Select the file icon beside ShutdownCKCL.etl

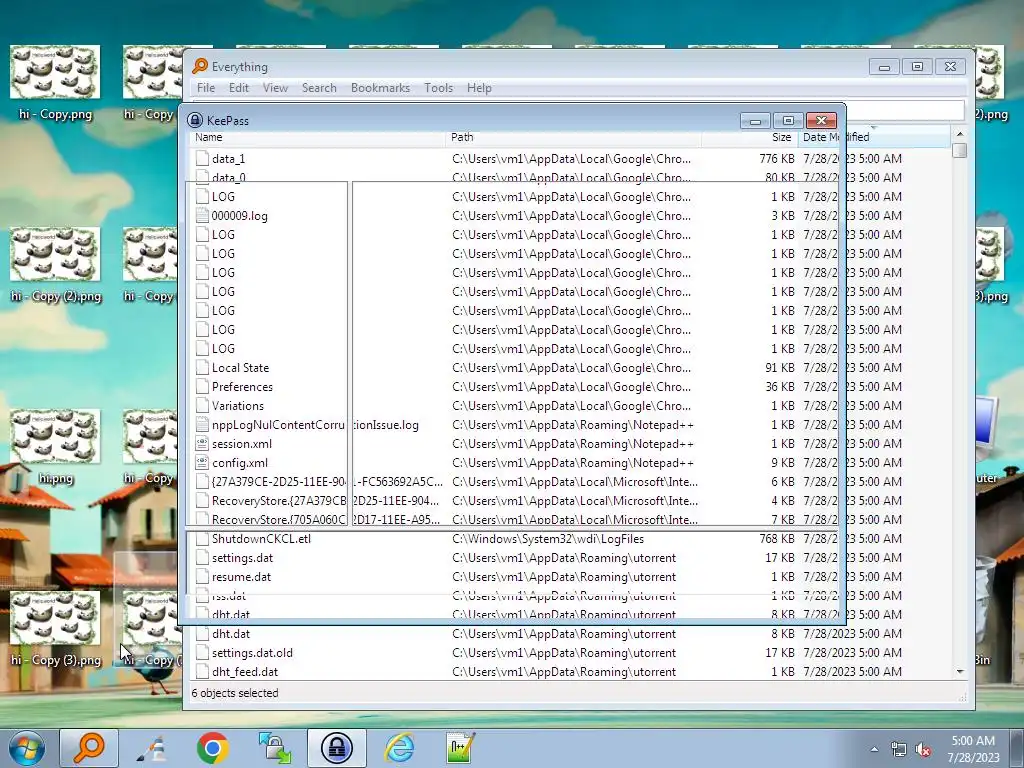tap(202, 539)
